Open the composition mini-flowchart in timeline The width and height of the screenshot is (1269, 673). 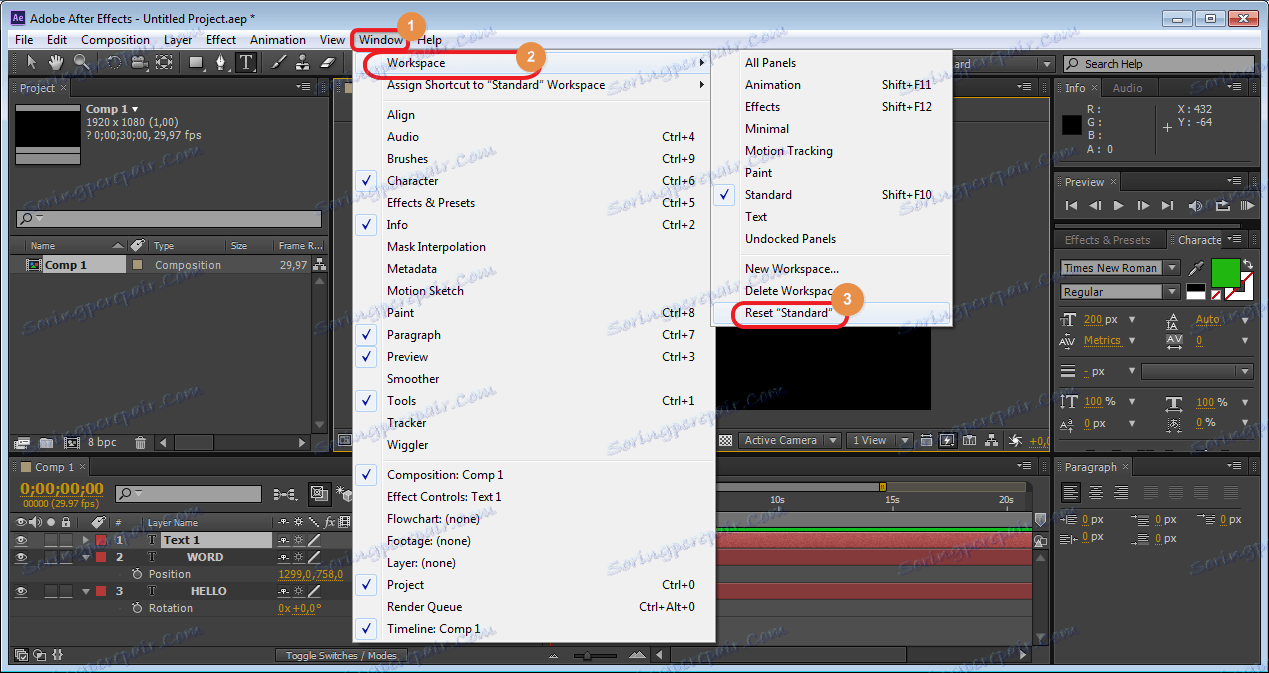pos(284,494)
